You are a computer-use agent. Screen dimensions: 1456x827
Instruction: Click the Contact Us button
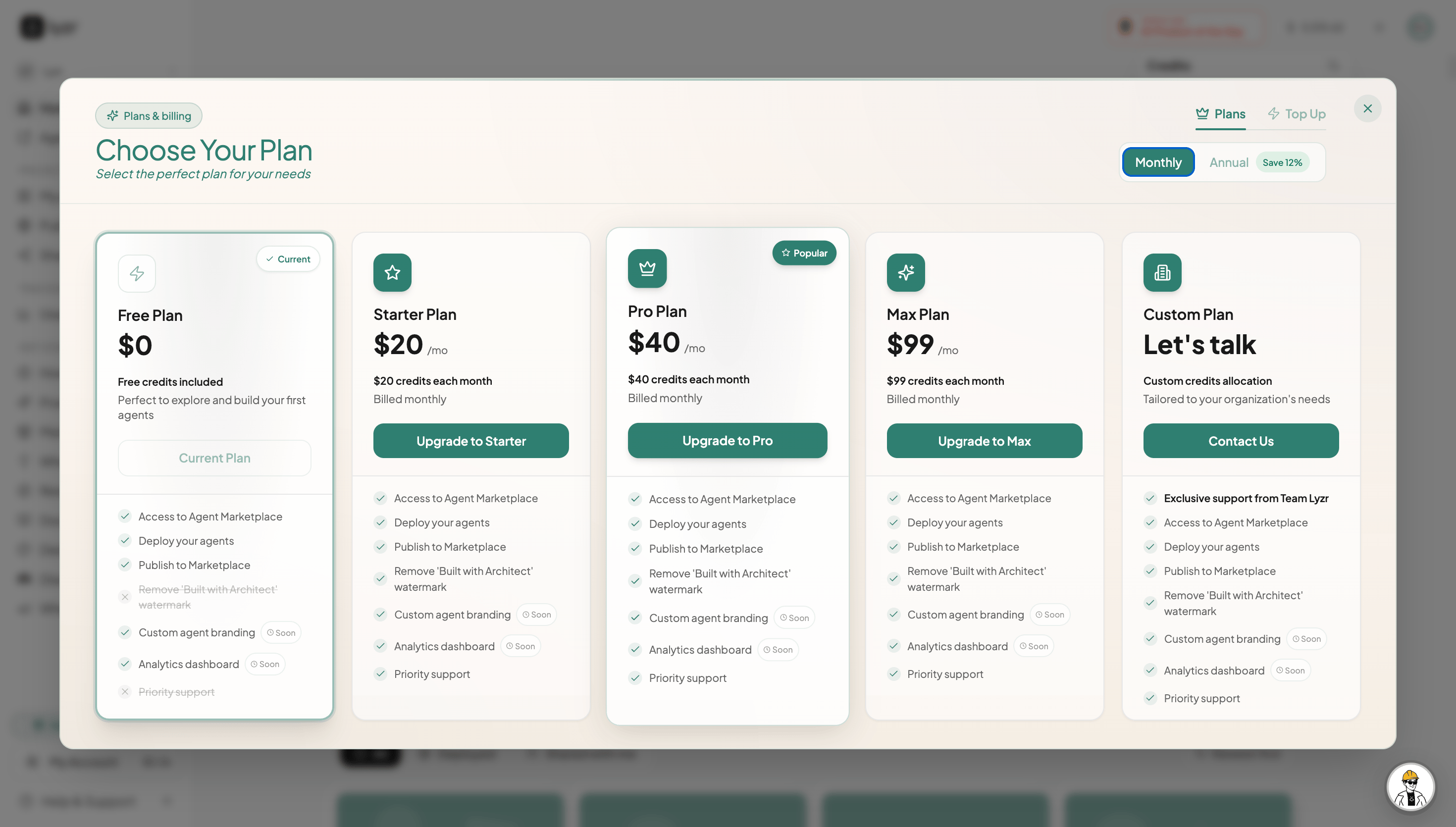[1241, 441]
